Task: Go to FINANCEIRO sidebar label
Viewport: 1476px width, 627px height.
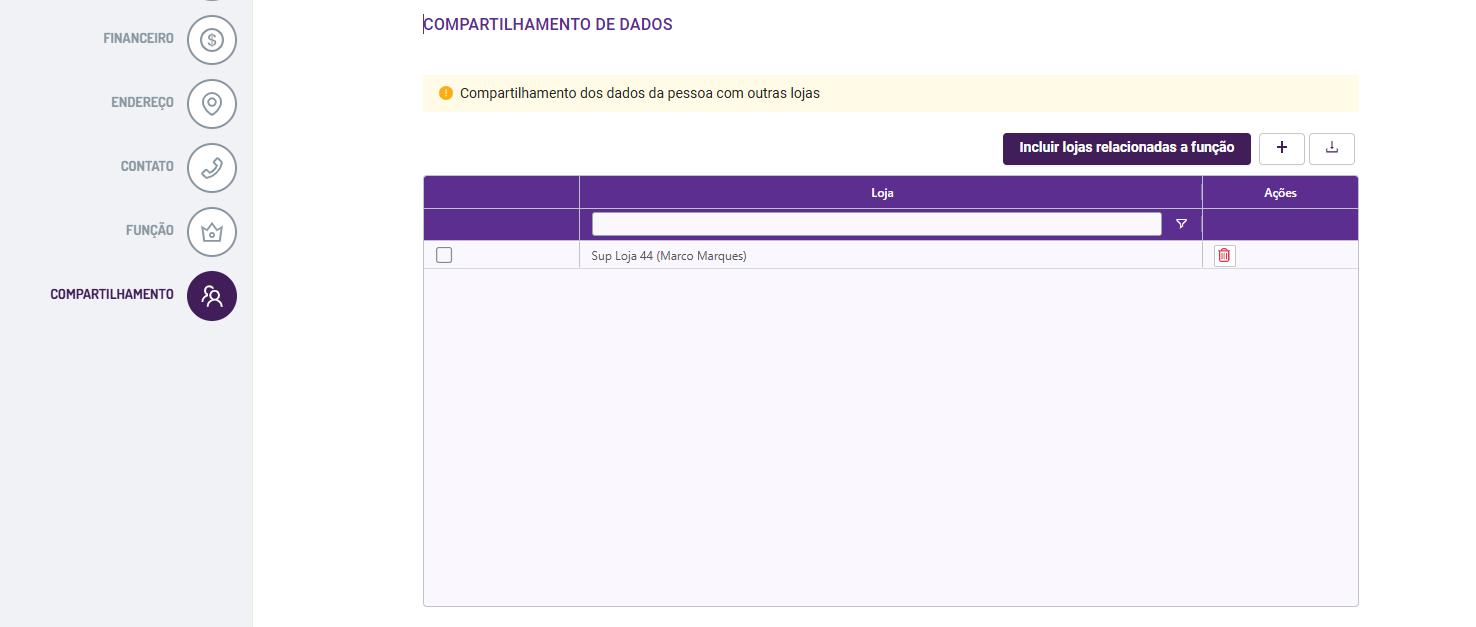Action: 138,39
